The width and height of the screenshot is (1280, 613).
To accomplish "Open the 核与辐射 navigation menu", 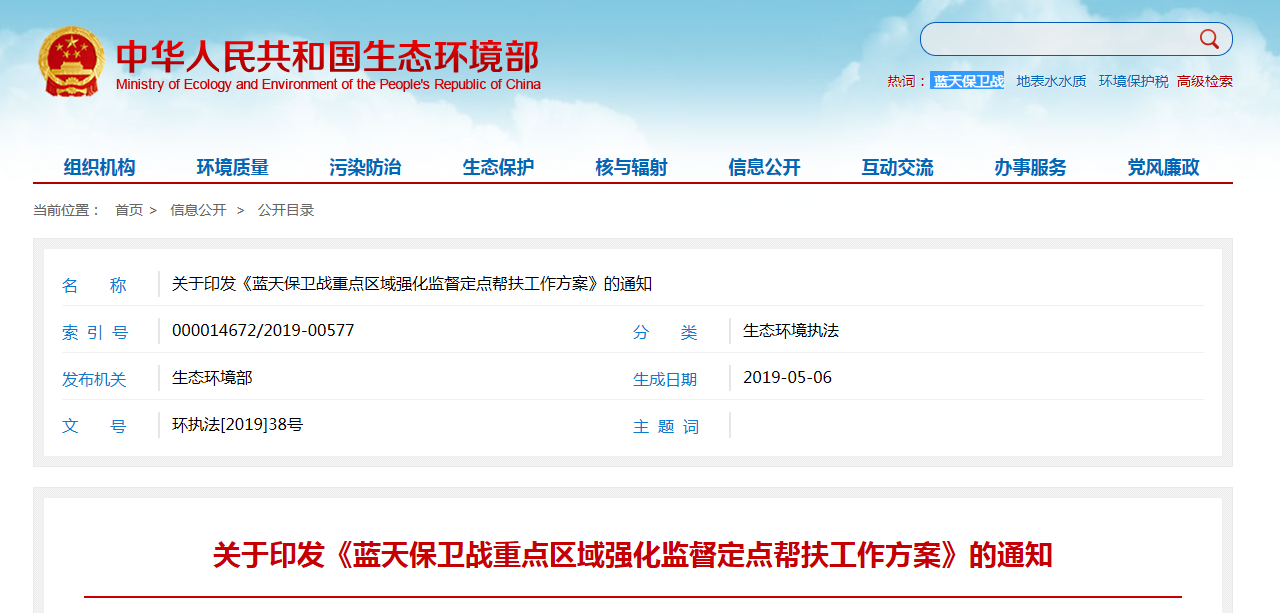I will pyautogui.click(x=632, y=167).
